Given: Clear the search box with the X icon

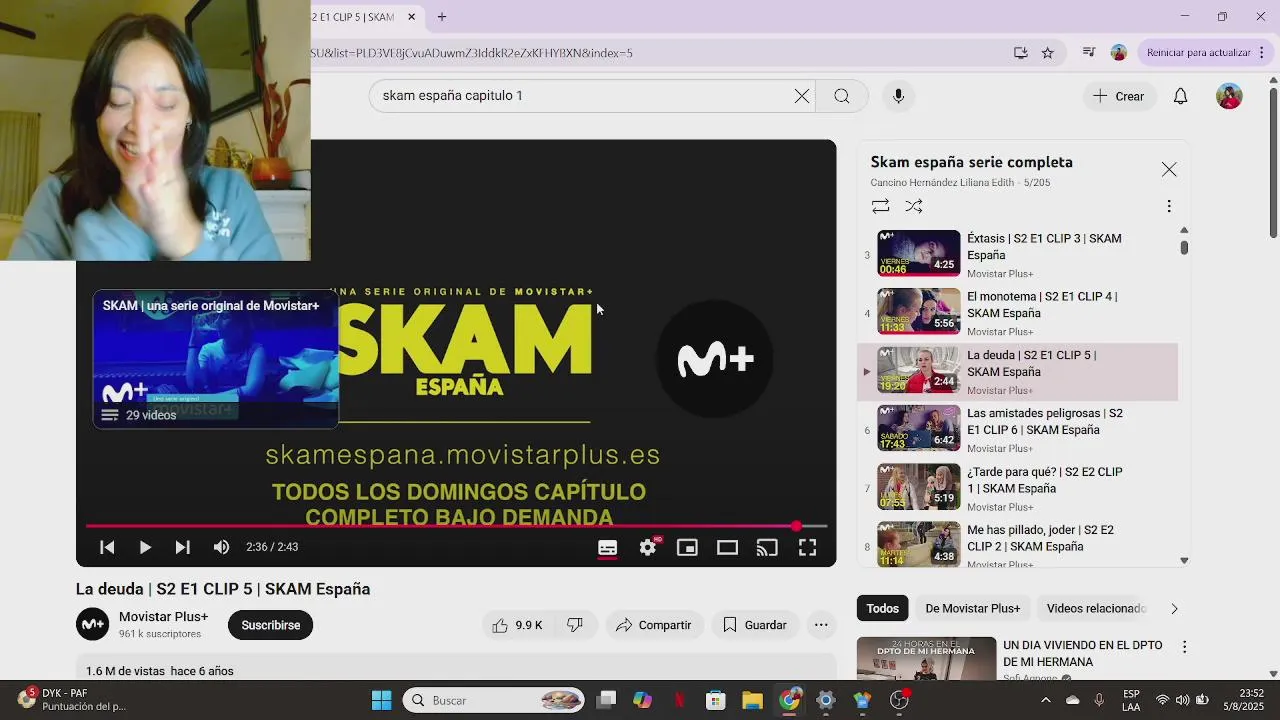Looking at the screenshot, I should coord(802,96).
